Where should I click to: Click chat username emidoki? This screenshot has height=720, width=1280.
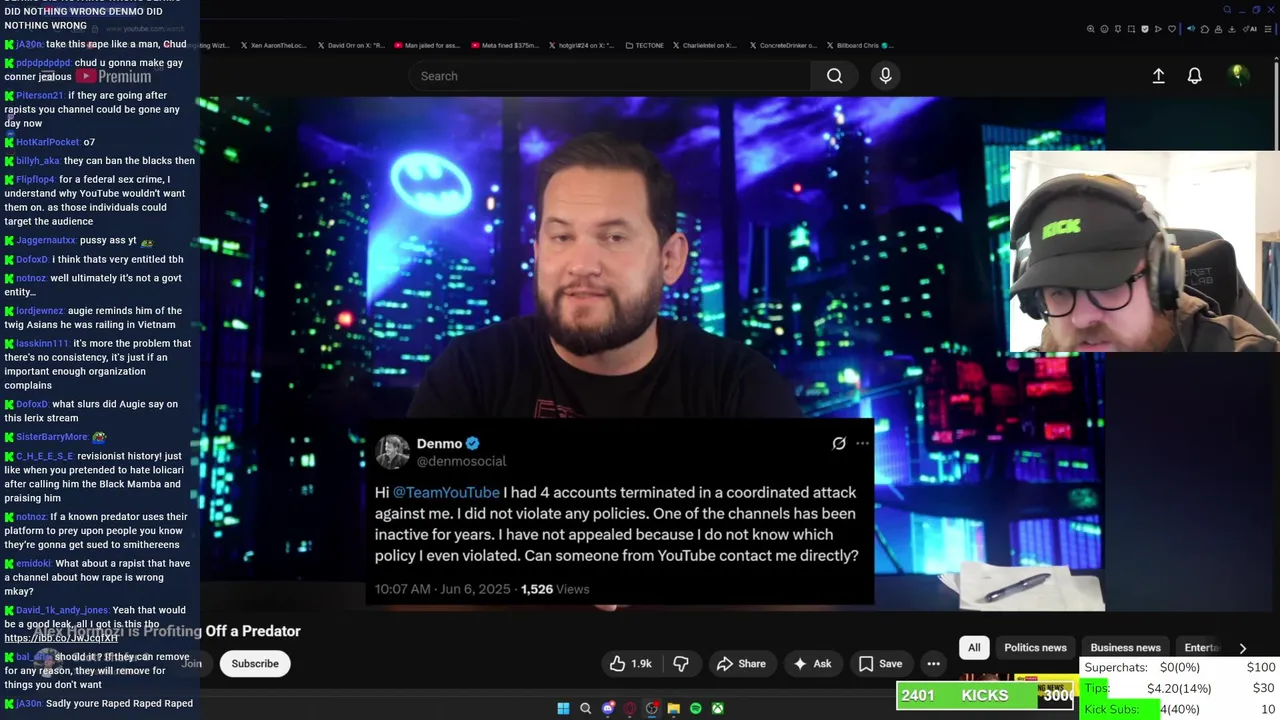pos(33,563)
